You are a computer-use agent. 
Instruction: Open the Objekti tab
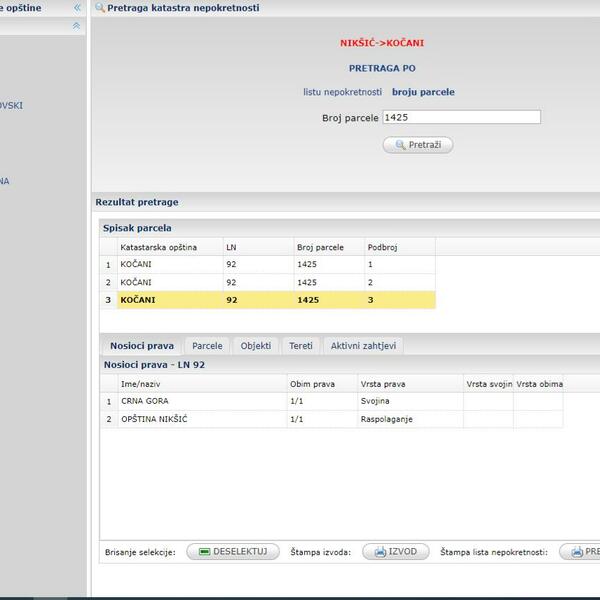(x=256, y=346)
